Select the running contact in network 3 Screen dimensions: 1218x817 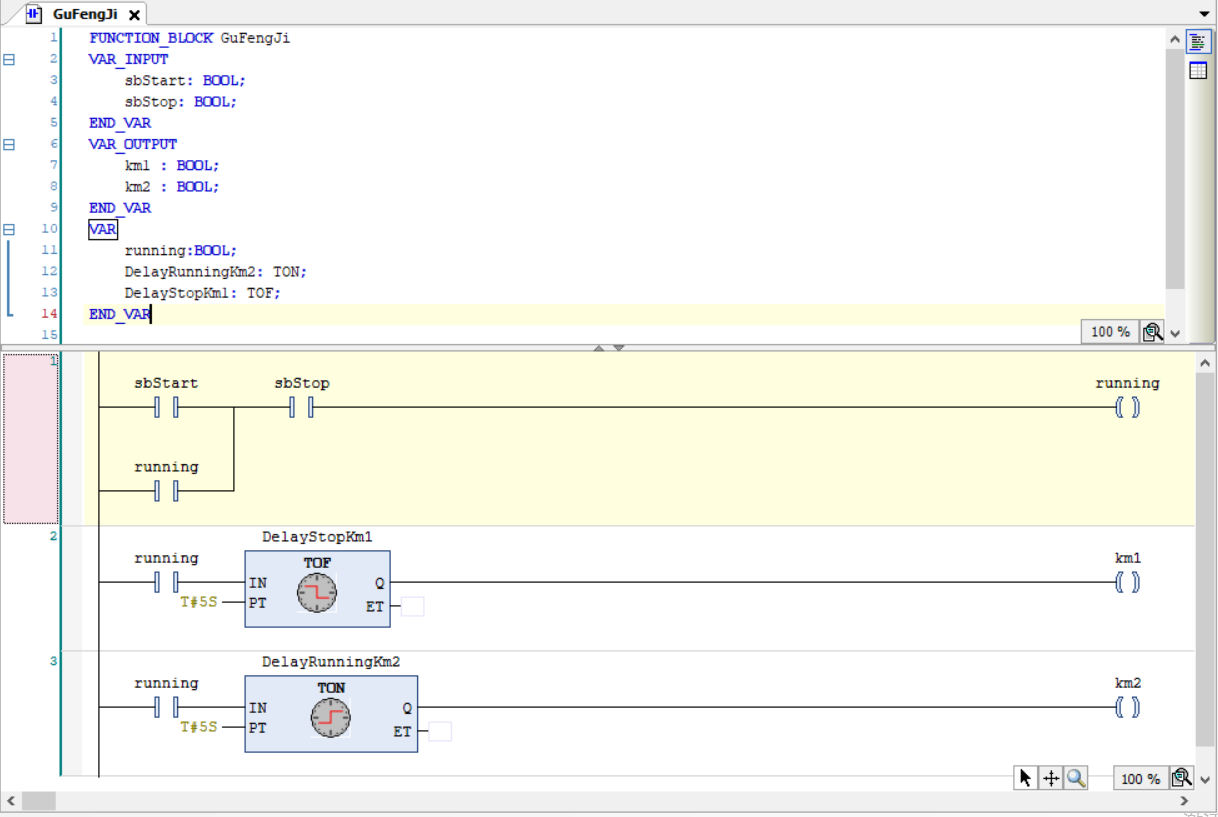point(166,708)
